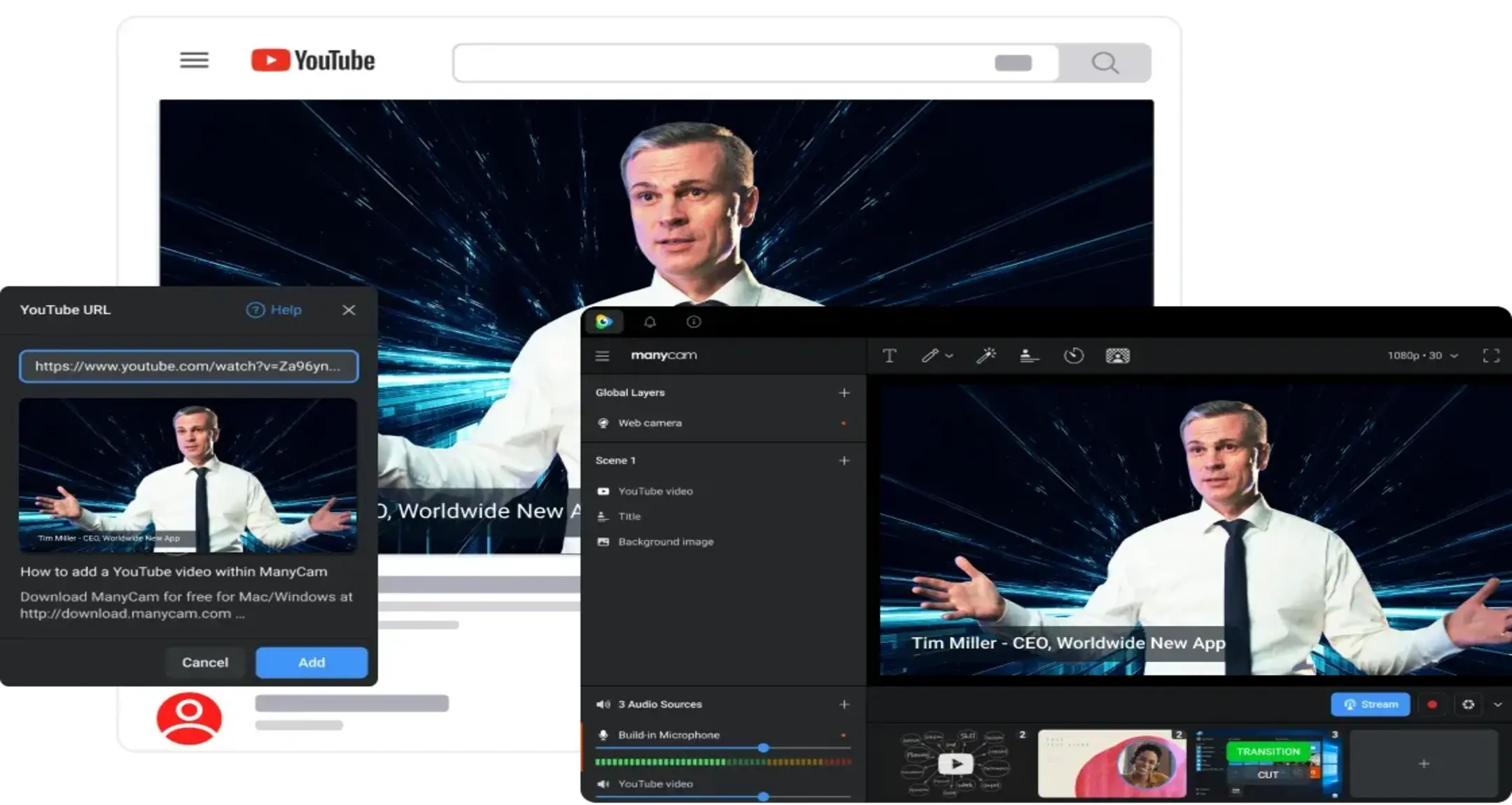This screenshot has height=805, width=1512.
Task: Click the Build-in Microphone mic icon
Action: [x=603, y=735]
